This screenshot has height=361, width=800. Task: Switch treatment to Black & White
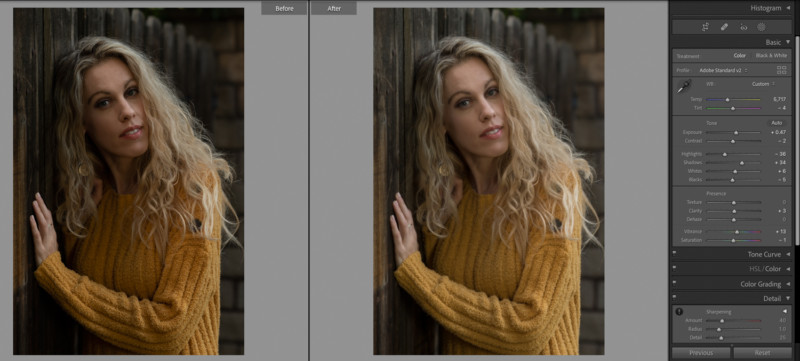coord(771,56)
